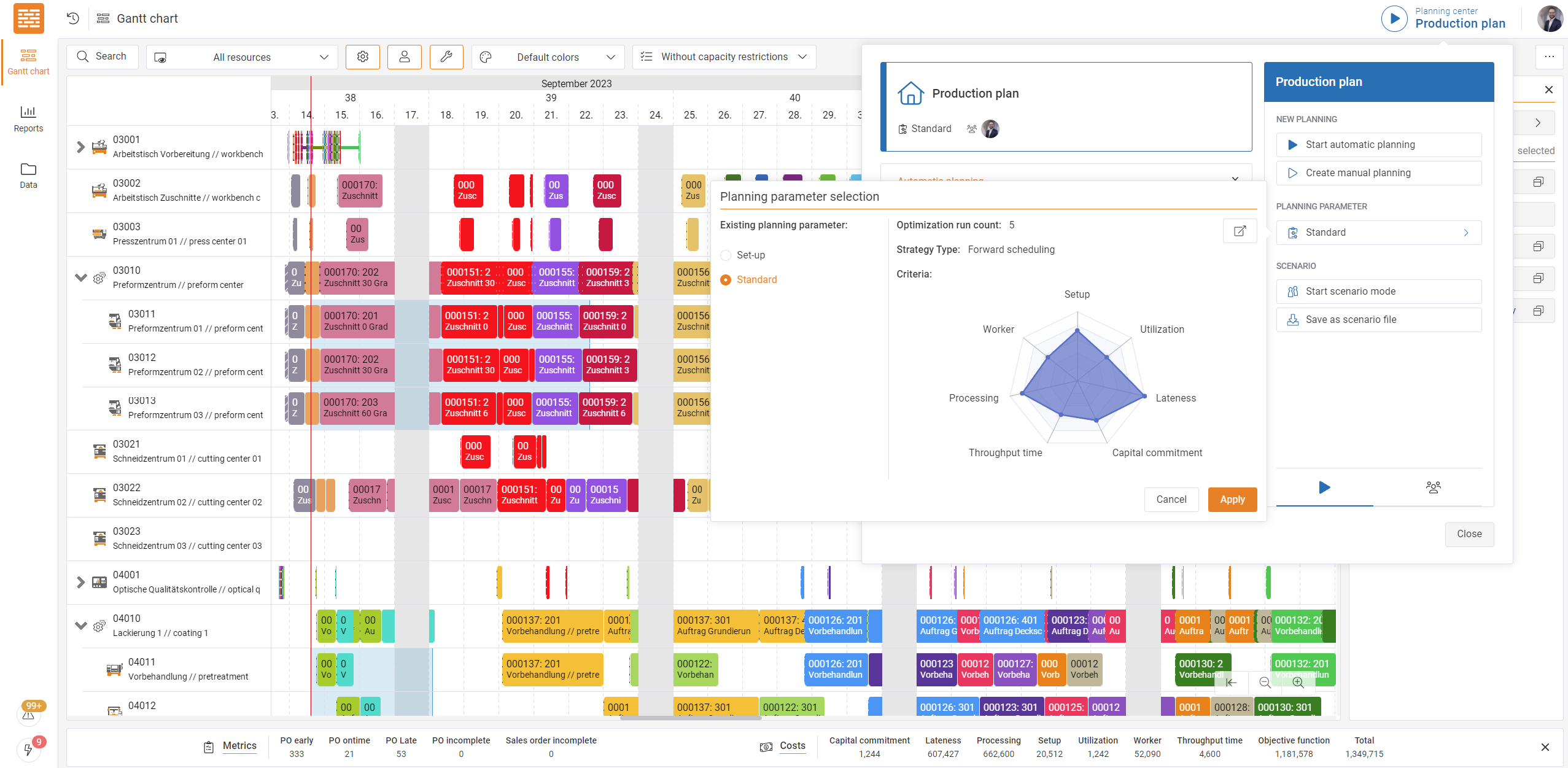The image size is (1568, 768).
Task: Click the Apply button
Action: click(1232, 499)
